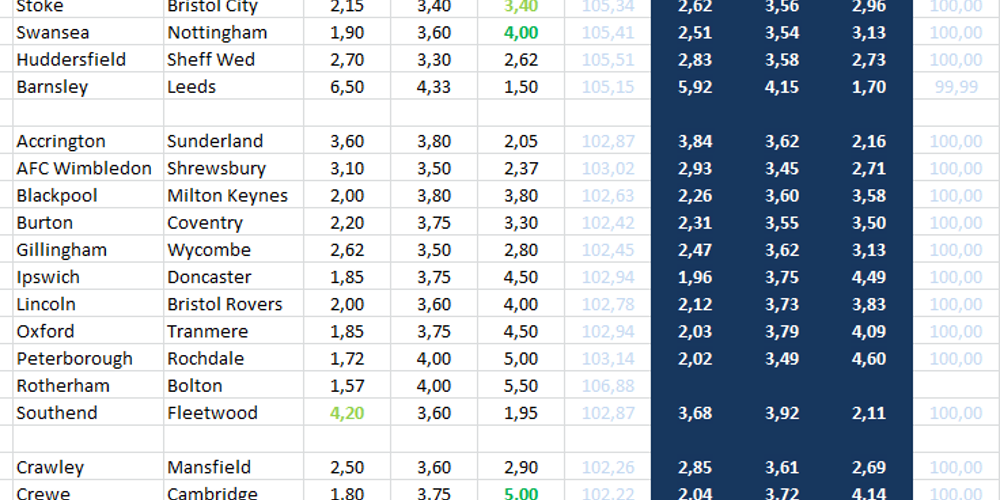The image size is (1000, 500).
Task: Click the 99,99 total in Barnsley row
Action: 956,87
